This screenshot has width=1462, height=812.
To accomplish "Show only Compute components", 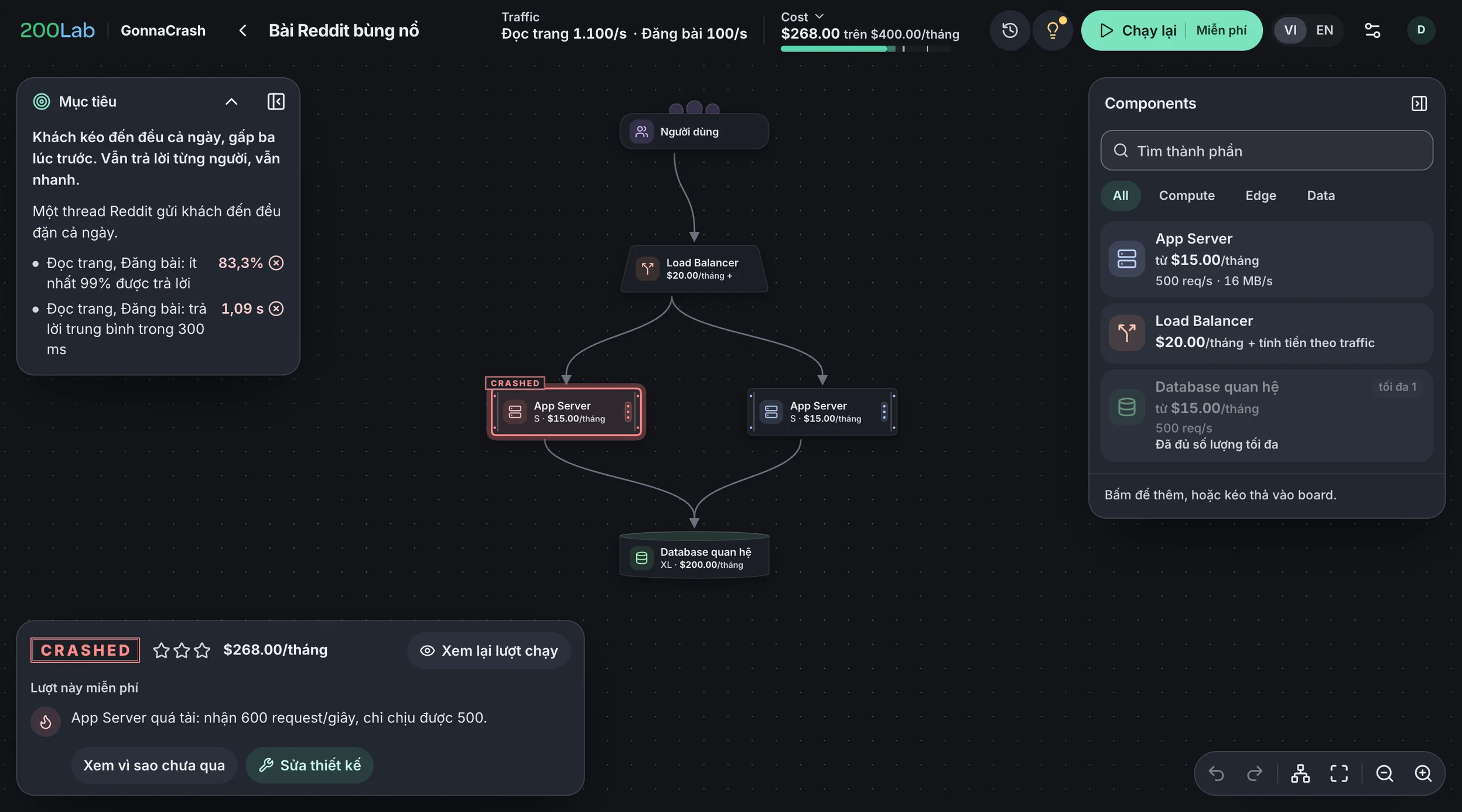I will 1187,196.
